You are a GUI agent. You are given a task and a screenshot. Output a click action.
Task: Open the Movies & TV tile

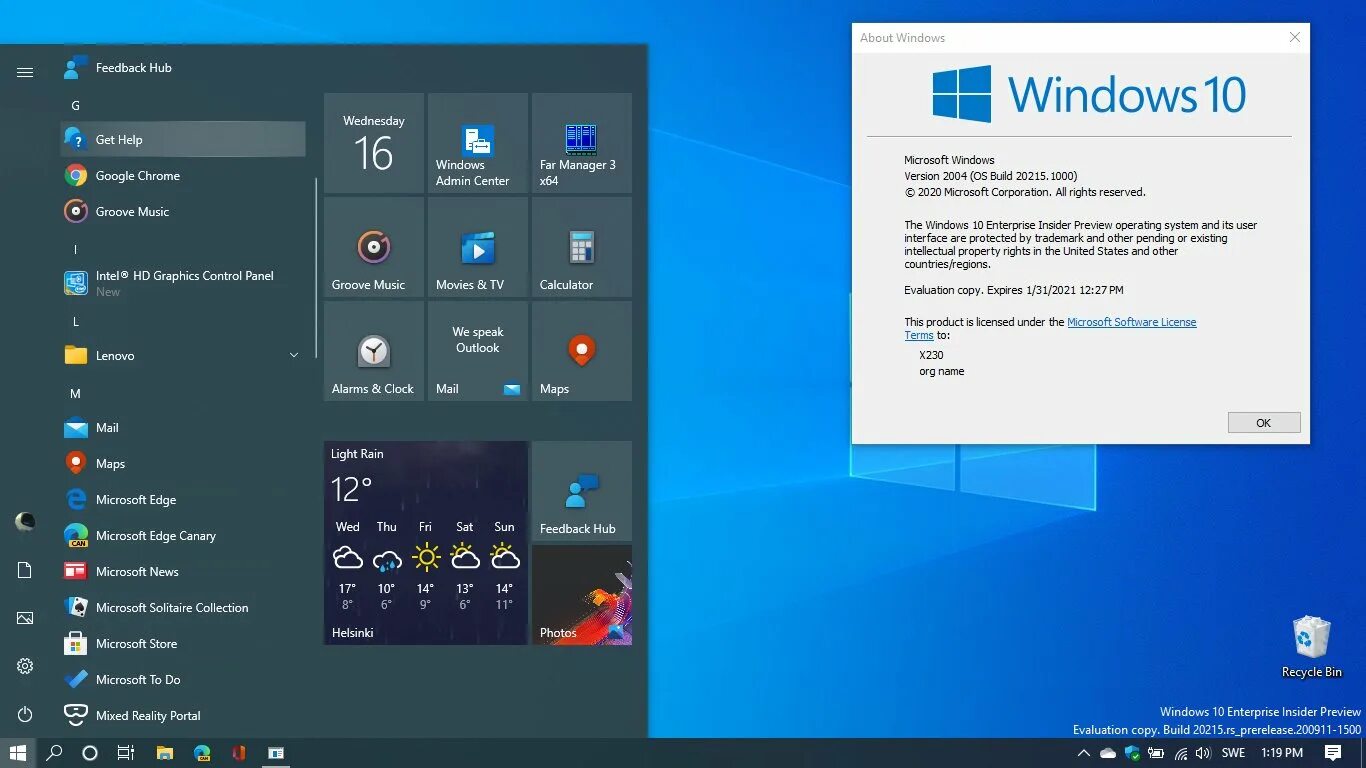[x=478, y=247]
